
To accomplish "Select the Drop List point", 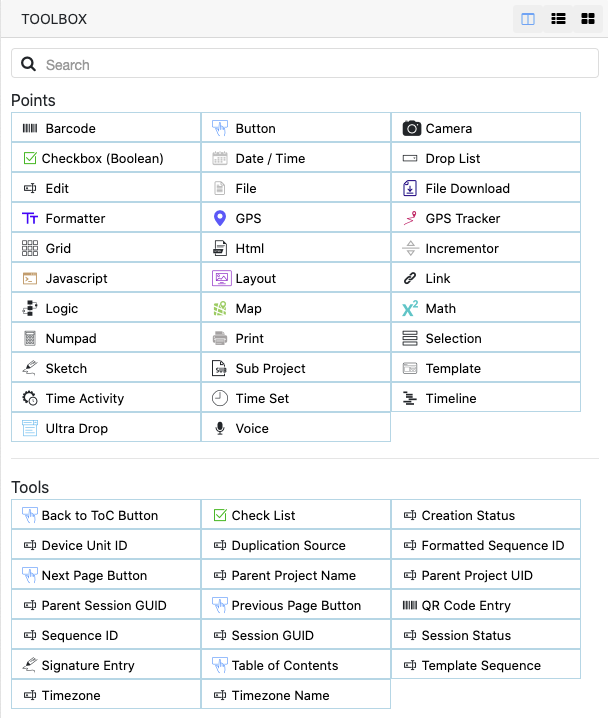I will pos(452,158).
